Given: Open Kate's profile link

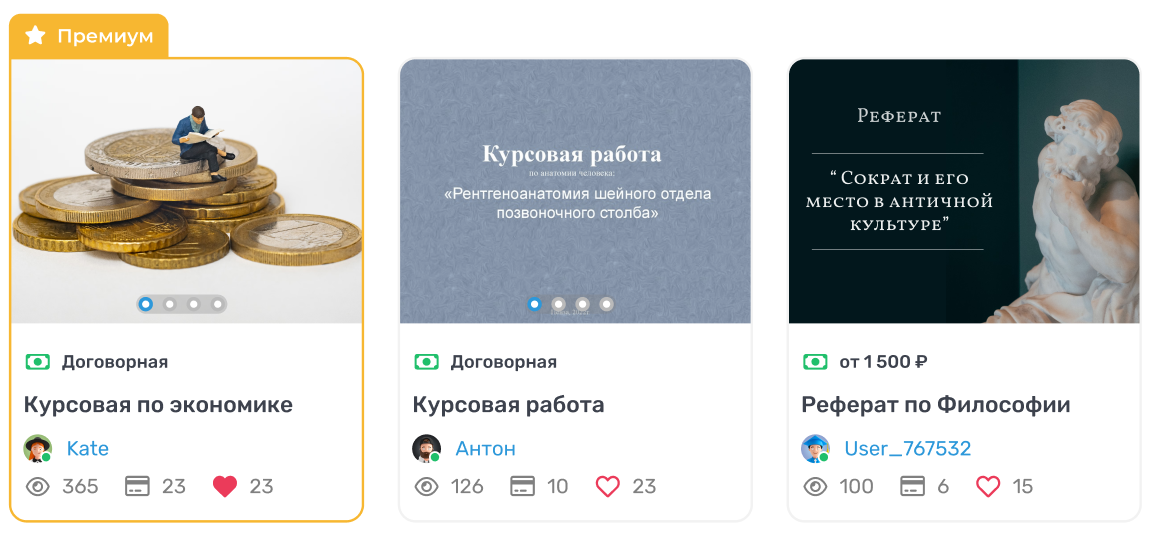Looking at the screenshot, I should [88, 449].
